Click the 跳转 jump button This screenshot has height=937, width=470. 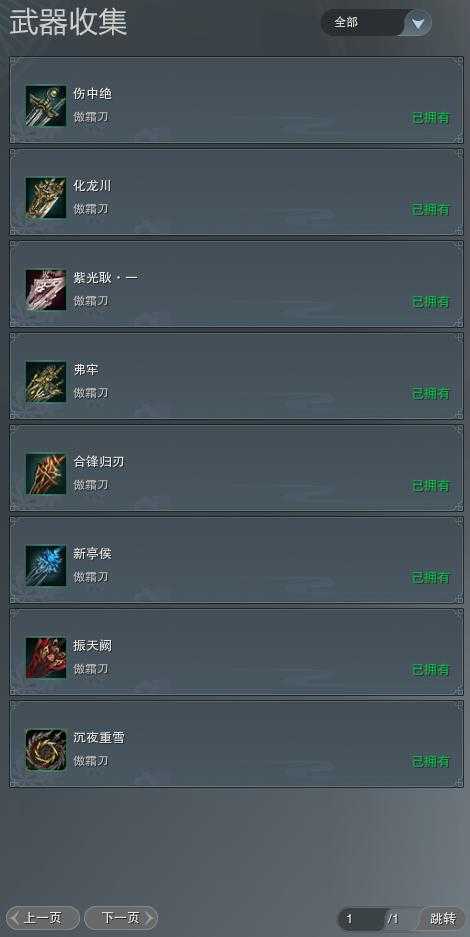(x=443, y=918)
